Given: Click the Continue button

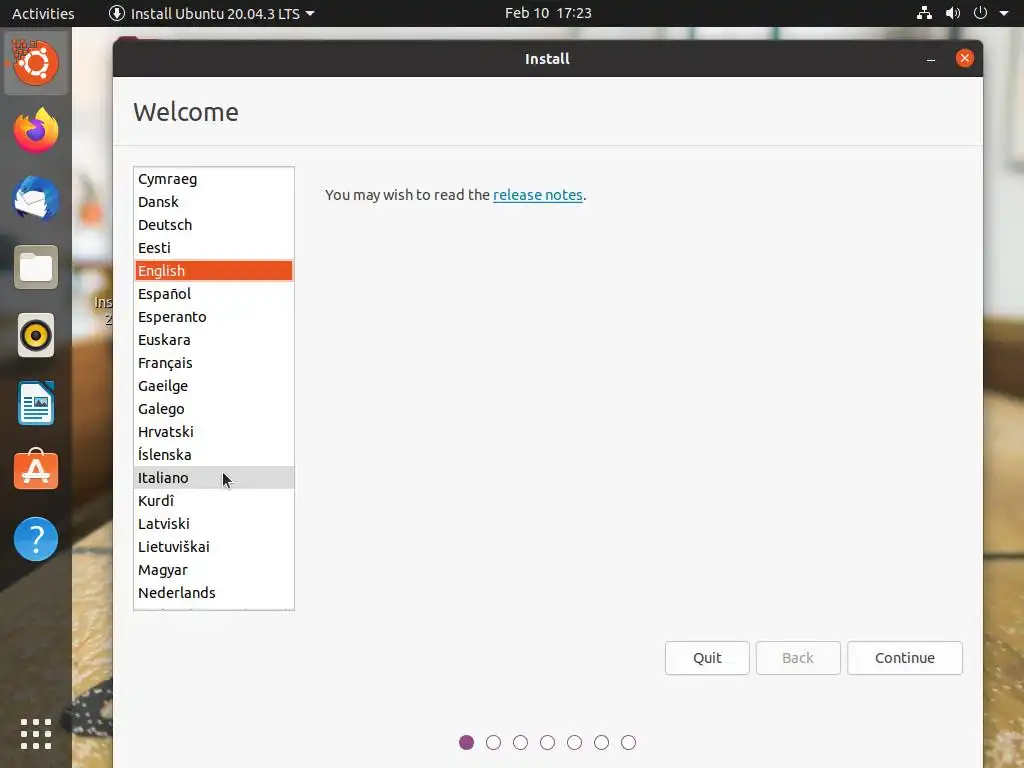Looking at the screenshot, I should pyautogui.click(x=904, y=658).
